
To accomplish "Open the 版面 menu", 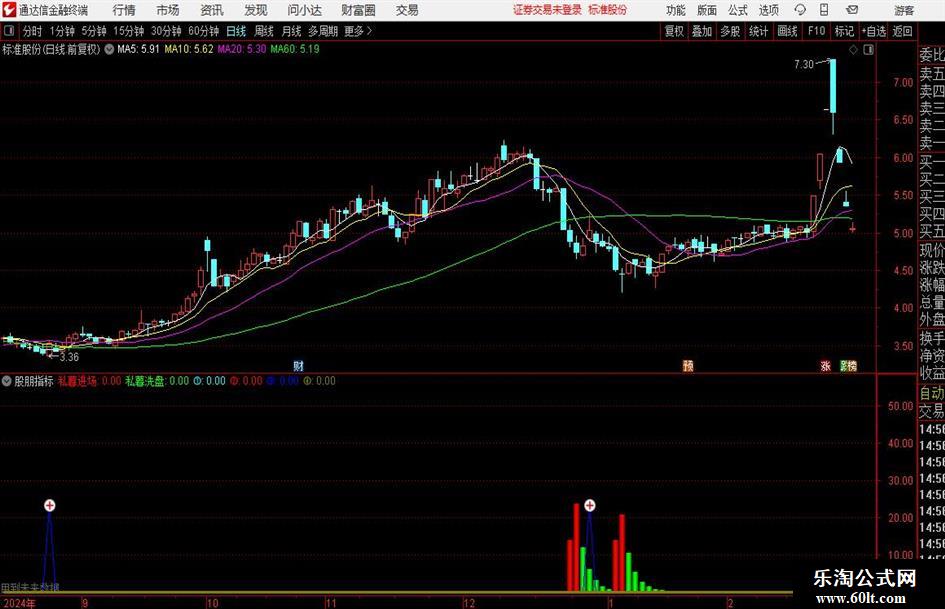I will click(x=707, y=10).
